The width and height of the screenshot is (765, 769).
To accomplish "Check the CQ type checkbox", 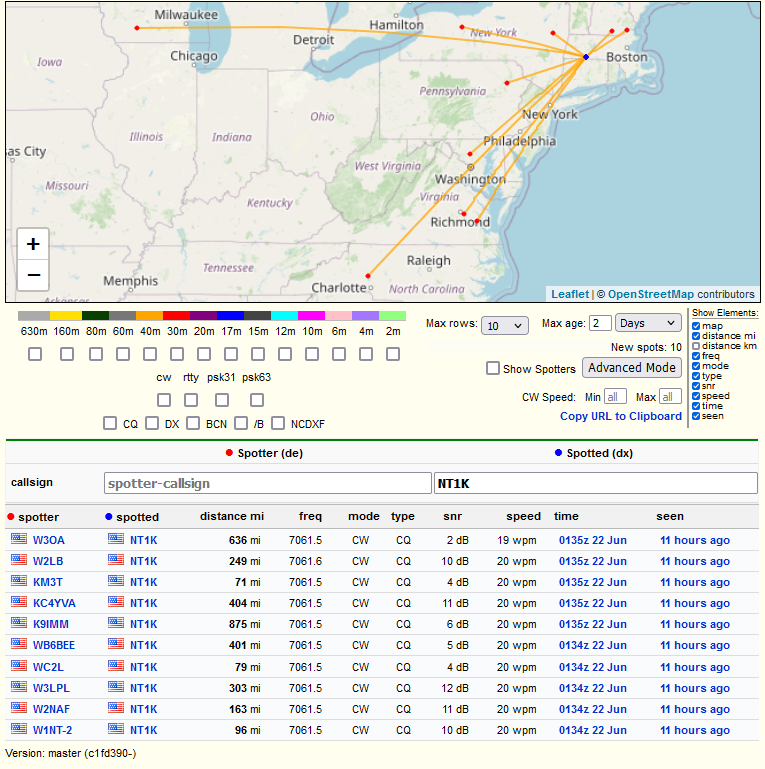I will (x=110, y=423).
